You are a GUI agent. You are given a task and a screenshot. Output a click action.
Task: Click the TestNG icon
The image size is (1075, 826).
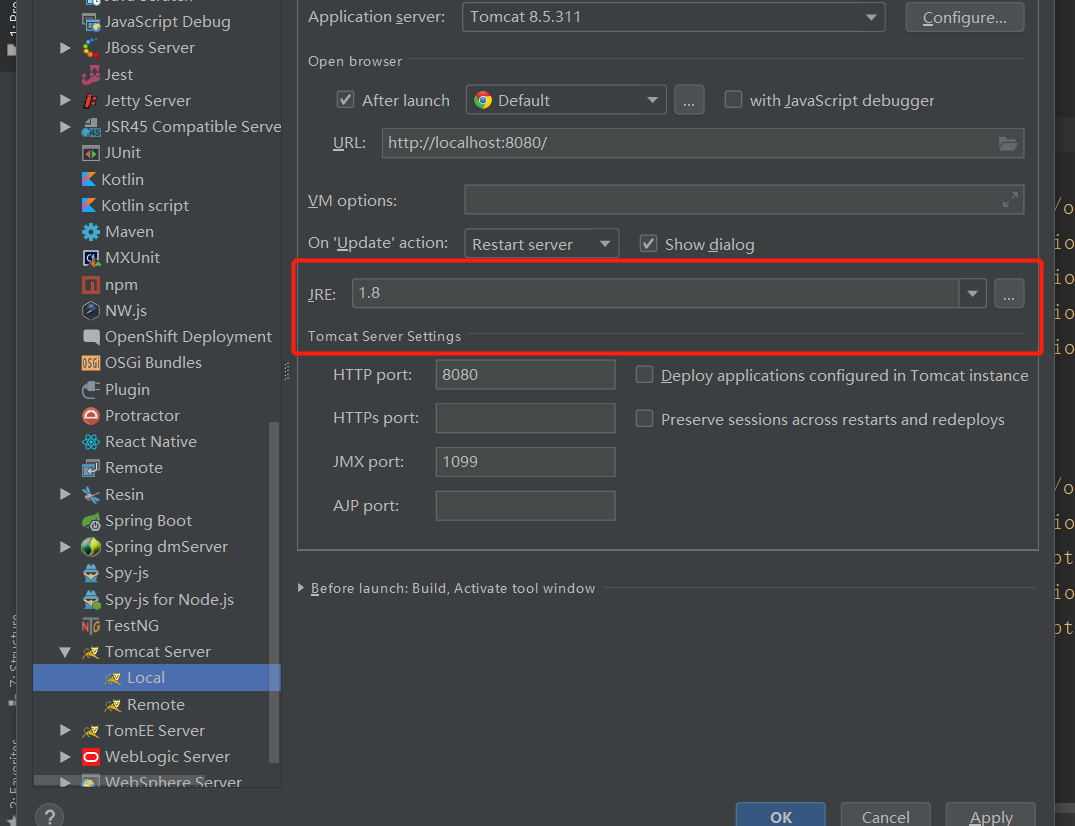(x=90, y=626)
